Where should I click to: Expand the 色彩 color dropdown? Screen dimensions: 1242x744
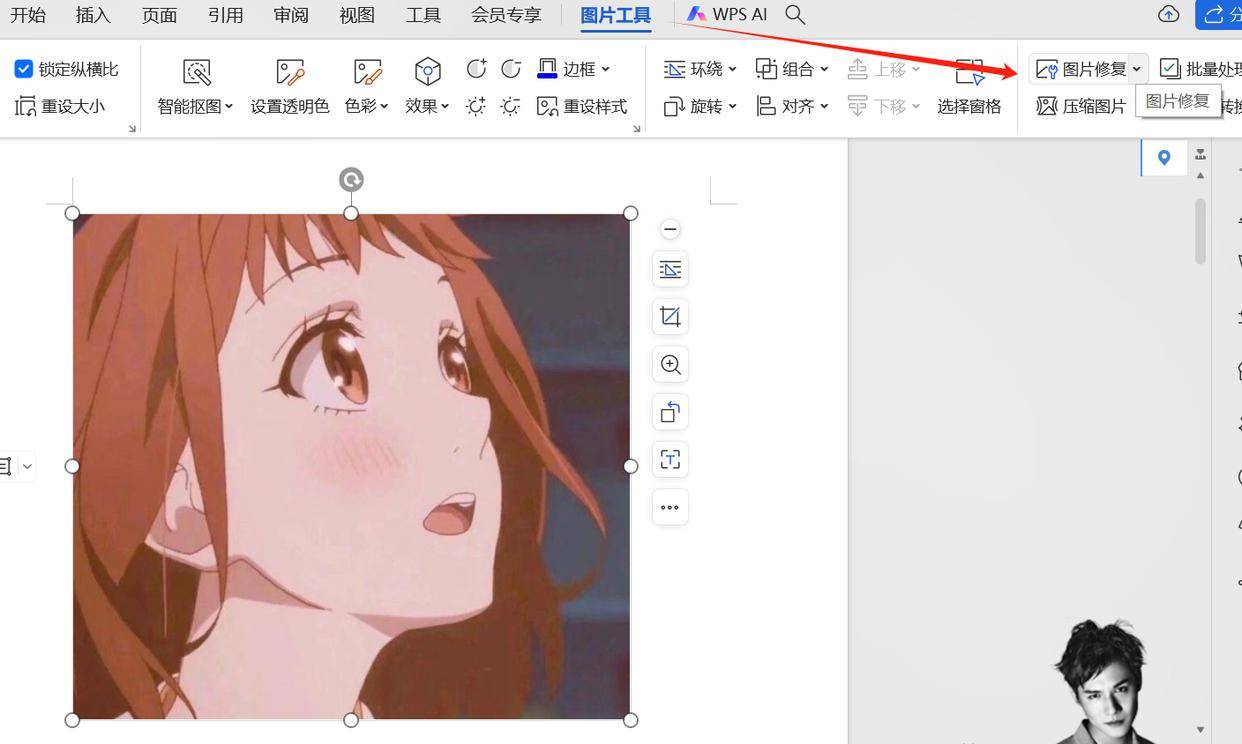[367, 86]
